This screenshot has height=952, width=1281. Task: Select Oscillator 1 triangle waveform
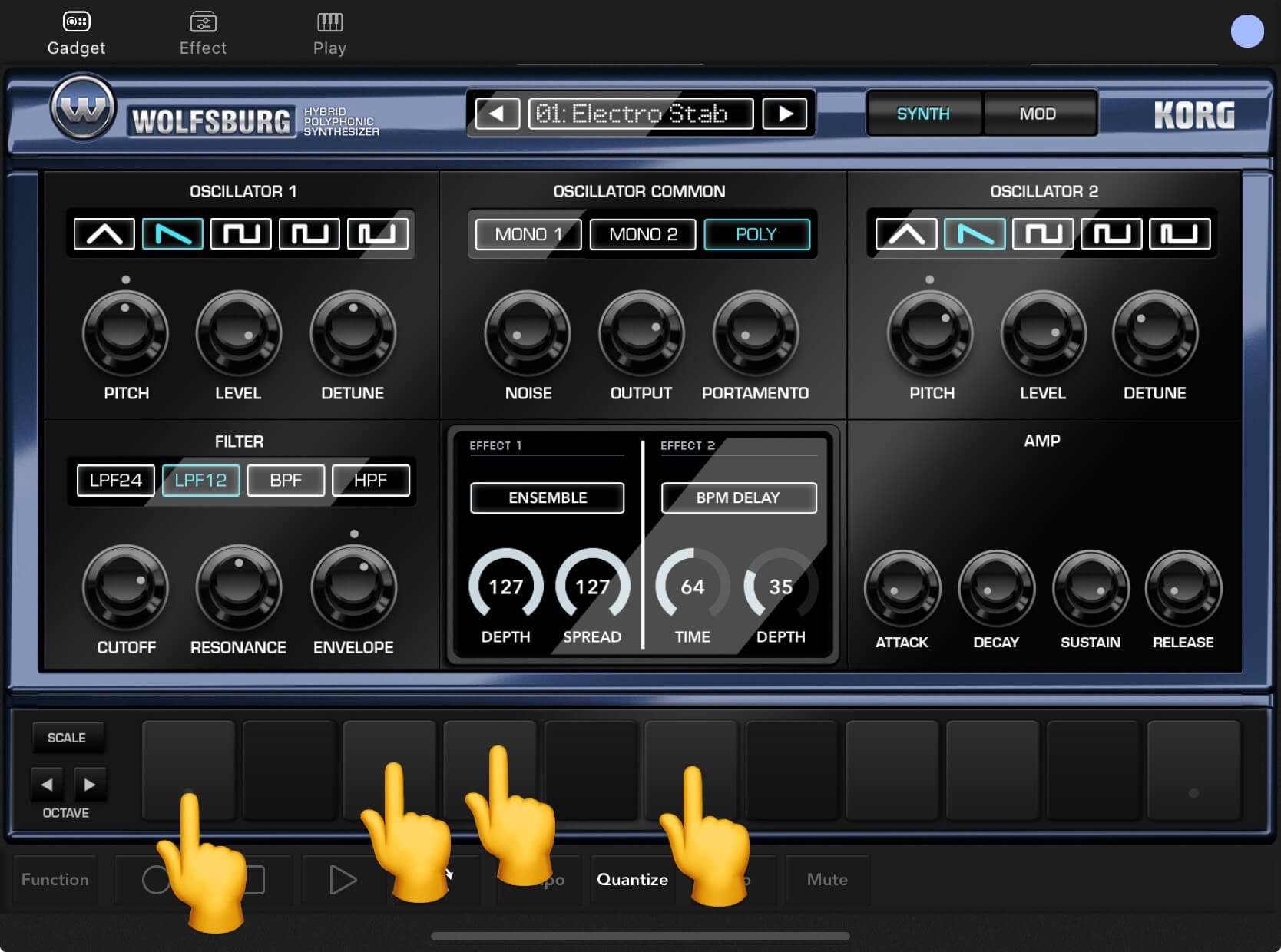(104, 233)
